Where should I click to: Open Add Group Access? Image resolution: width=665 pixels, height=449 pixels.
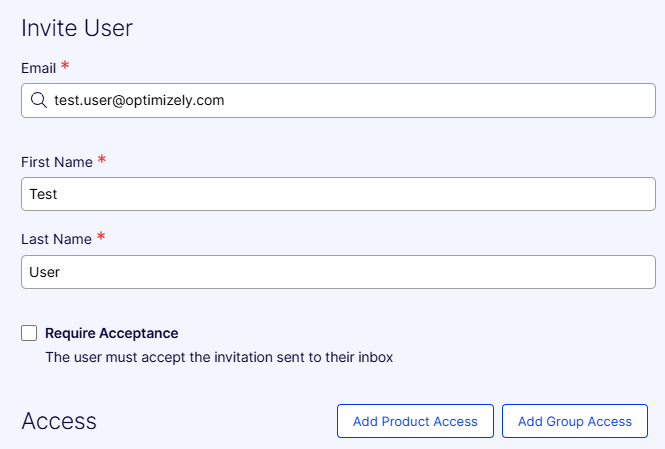pyautogui.click(x=575, y=421)
